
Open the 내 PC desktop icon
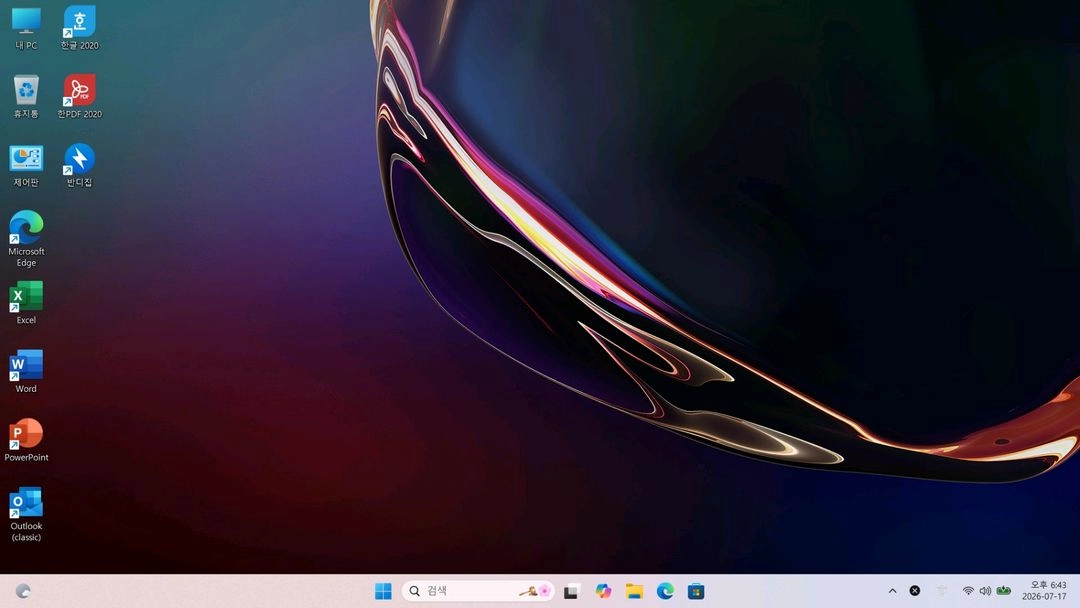(26, 28)
